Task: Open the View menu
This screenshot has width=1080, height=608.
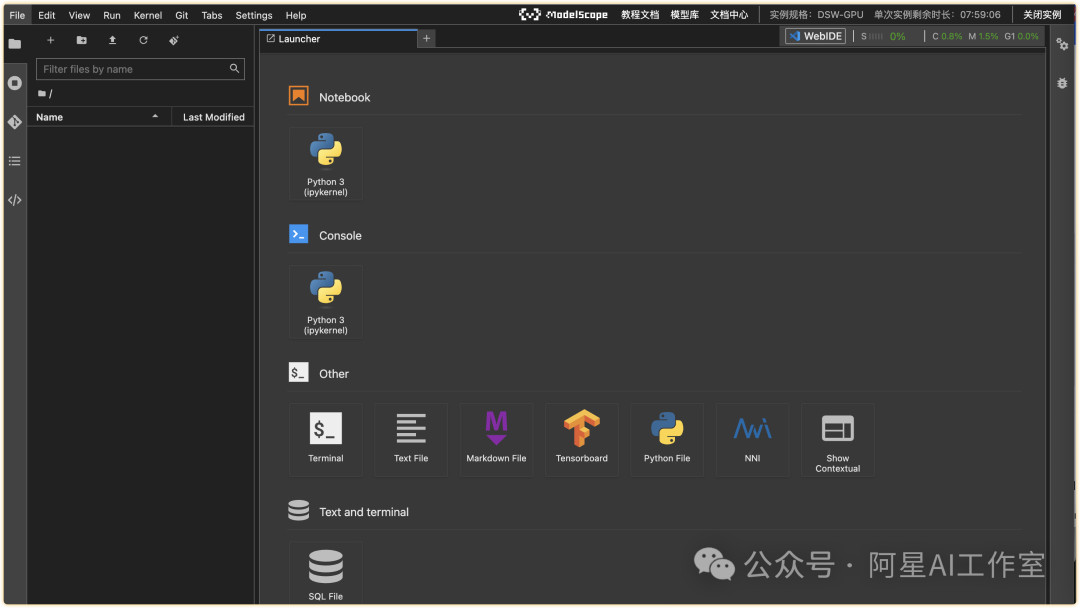Action: tap(79, 15)
